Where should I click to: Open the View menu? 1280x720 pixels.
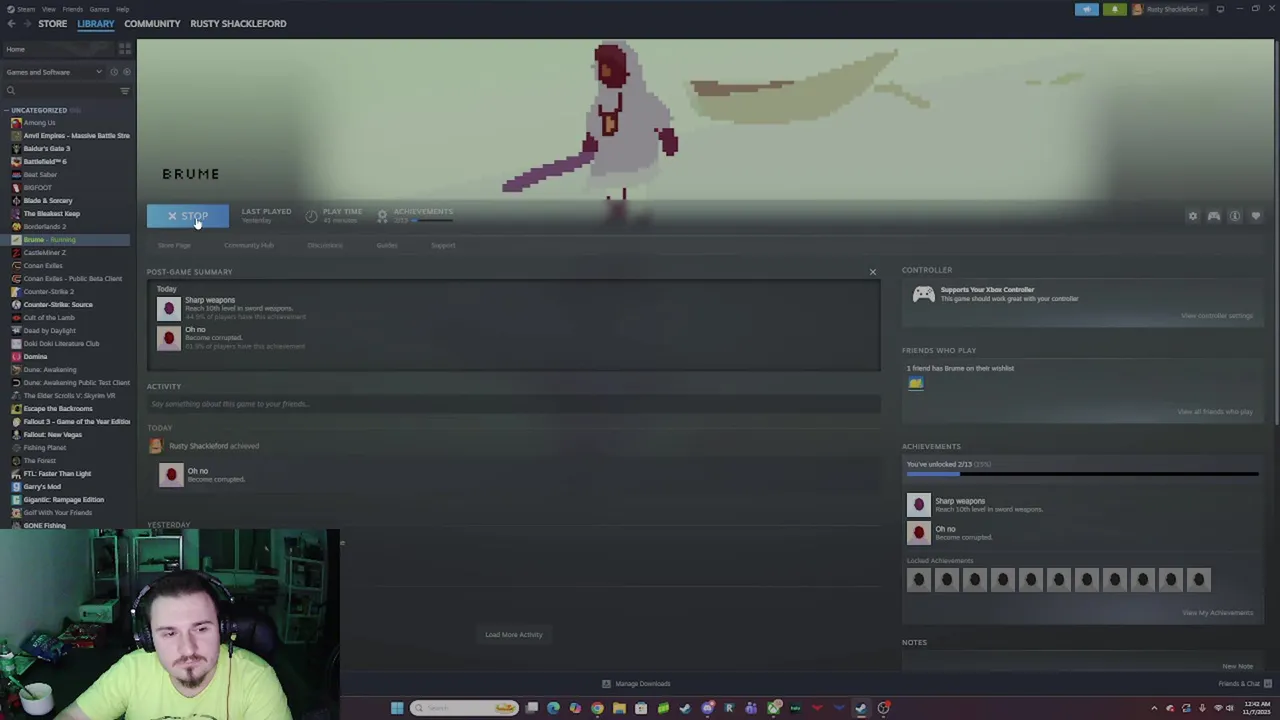48,9
